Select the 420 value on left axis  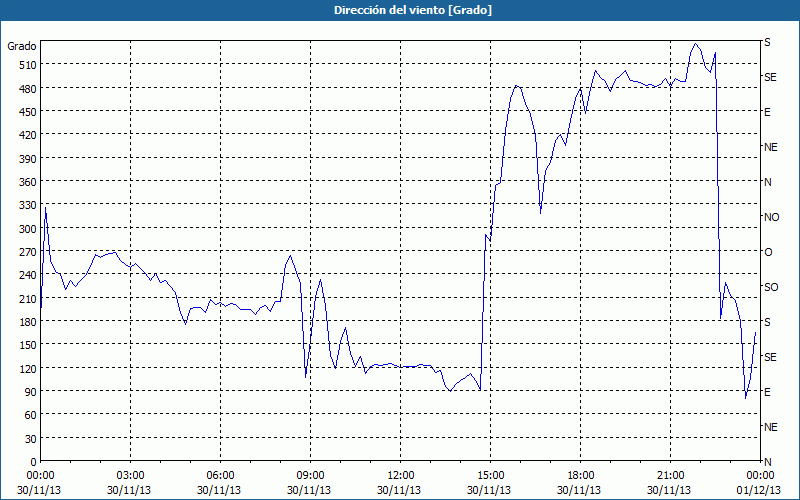click(x=28, y=135)
